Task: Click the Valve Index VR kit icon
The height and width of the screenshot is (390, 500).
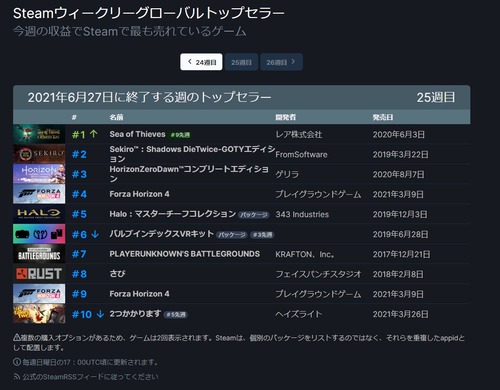Action: pos(39,234)
